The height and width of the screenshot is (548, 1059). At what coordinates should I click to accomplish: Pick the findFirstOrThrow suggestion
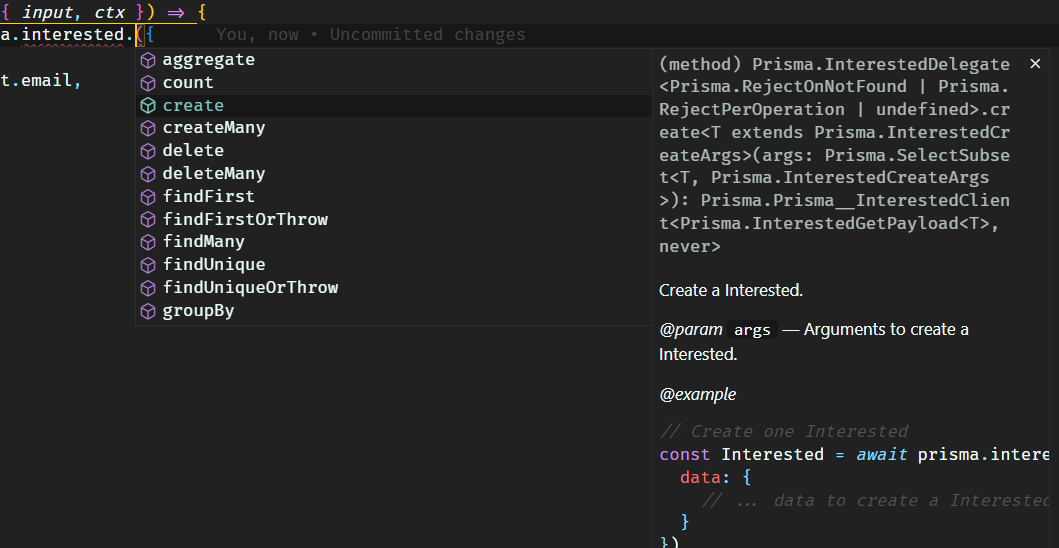pos(245,219)
